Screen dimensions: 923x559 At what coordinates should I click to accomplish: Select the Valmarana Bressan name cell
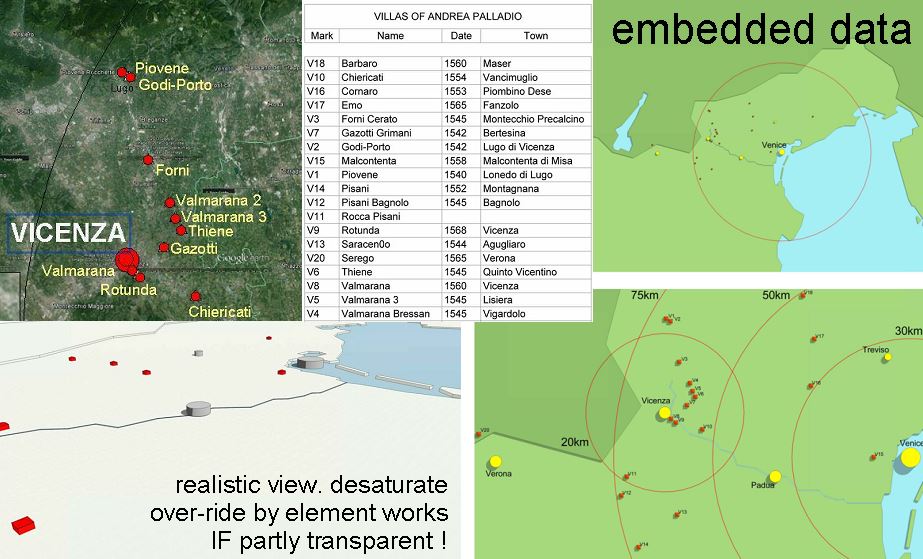pyautogui.click(x=390, y=314)
